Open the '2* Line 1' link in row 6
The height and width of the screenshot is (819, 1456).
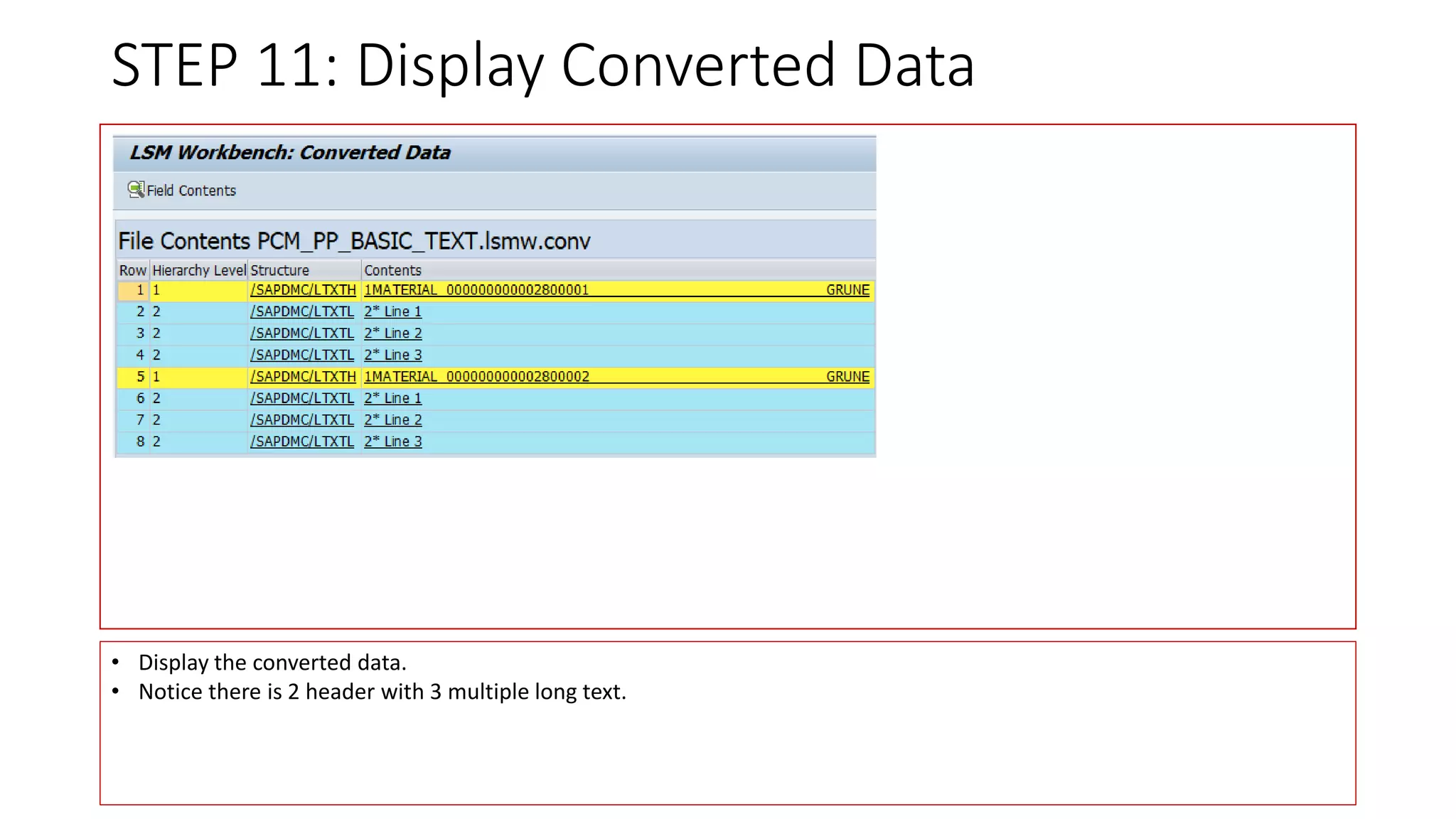click(392, 398)
